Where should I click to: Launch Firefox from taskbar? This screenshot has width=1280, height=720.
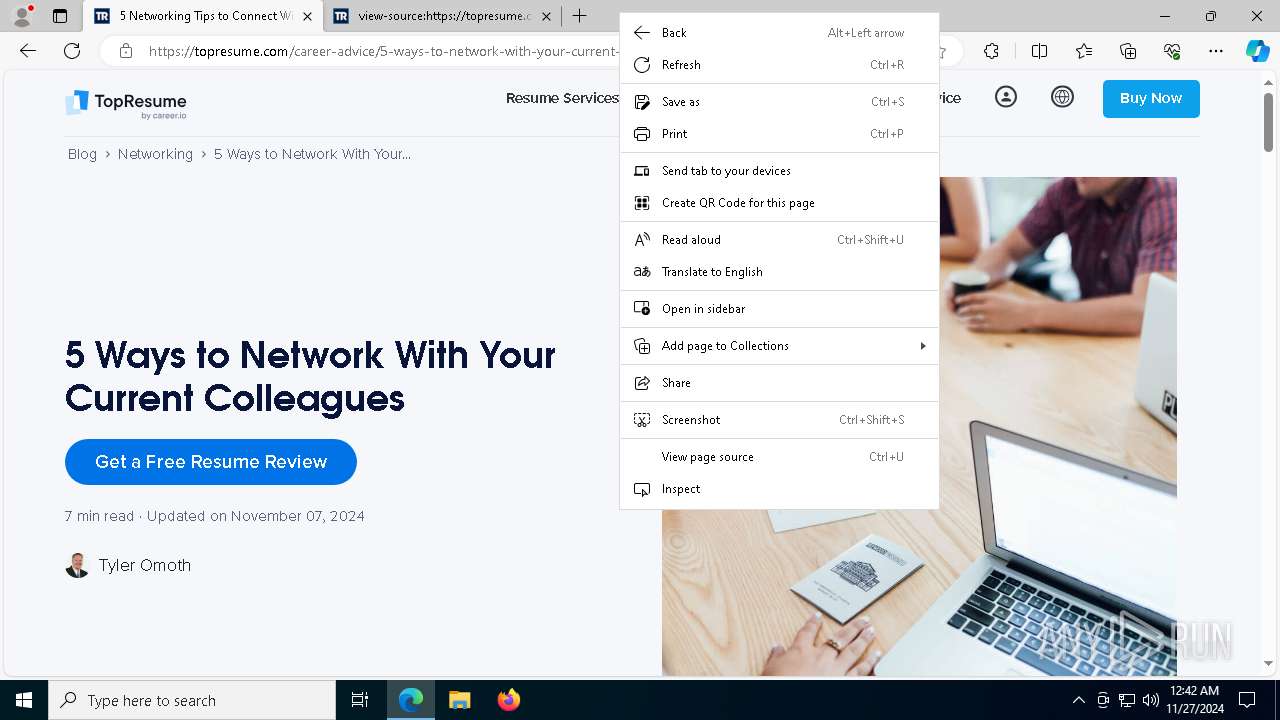coord(508,700)
